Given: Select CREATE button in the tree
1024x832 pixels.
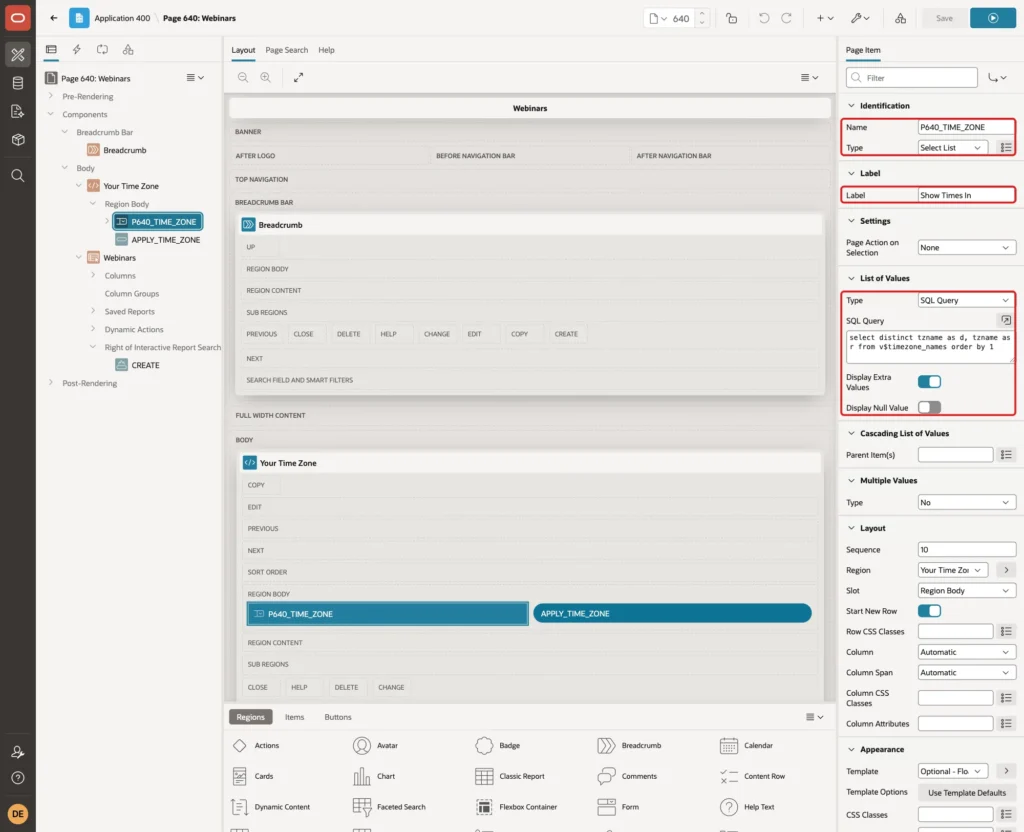Looking at the screenshot, I should click(145, 365).
